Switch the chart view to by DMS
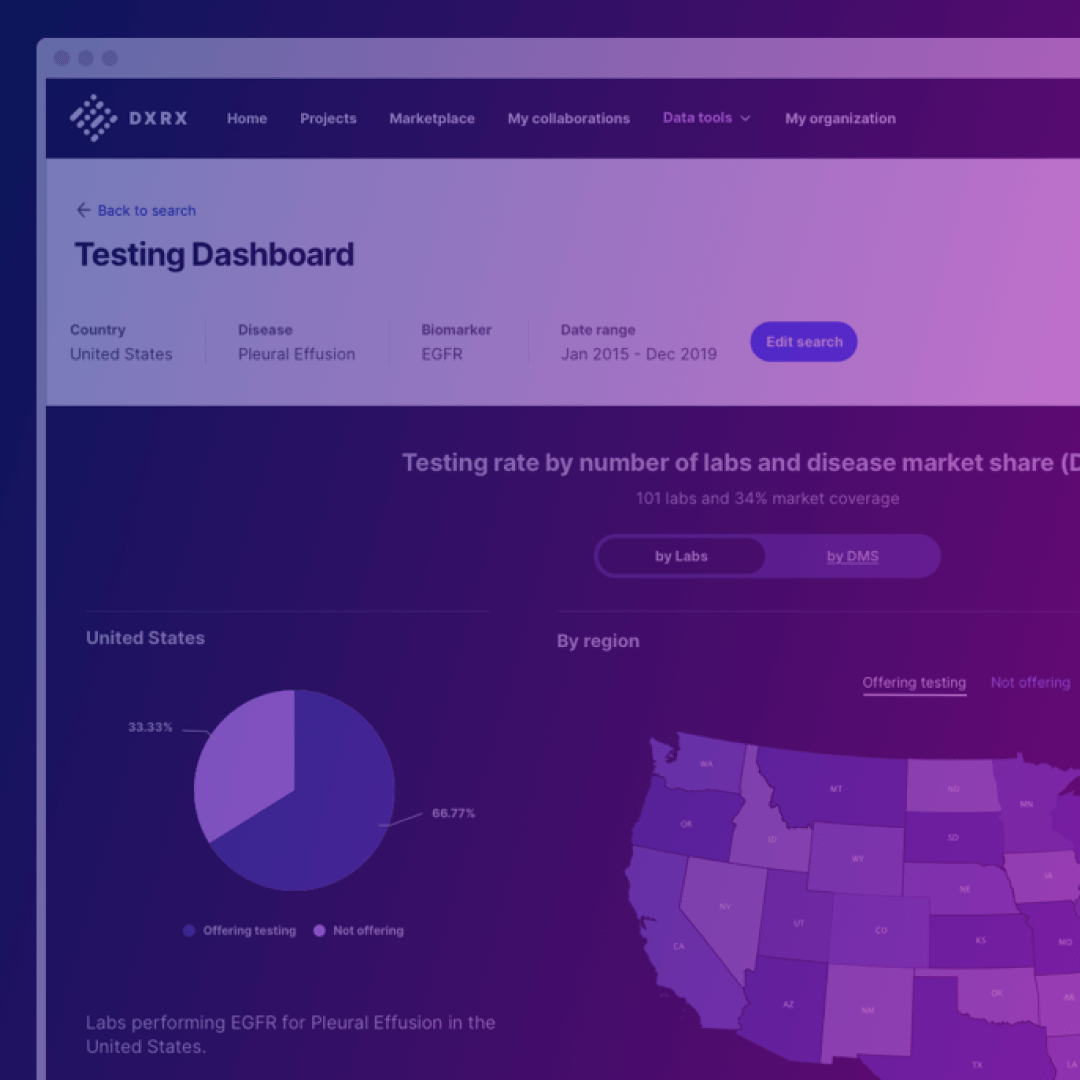The image size is (1080, 1080). click(x=852, y=556)
